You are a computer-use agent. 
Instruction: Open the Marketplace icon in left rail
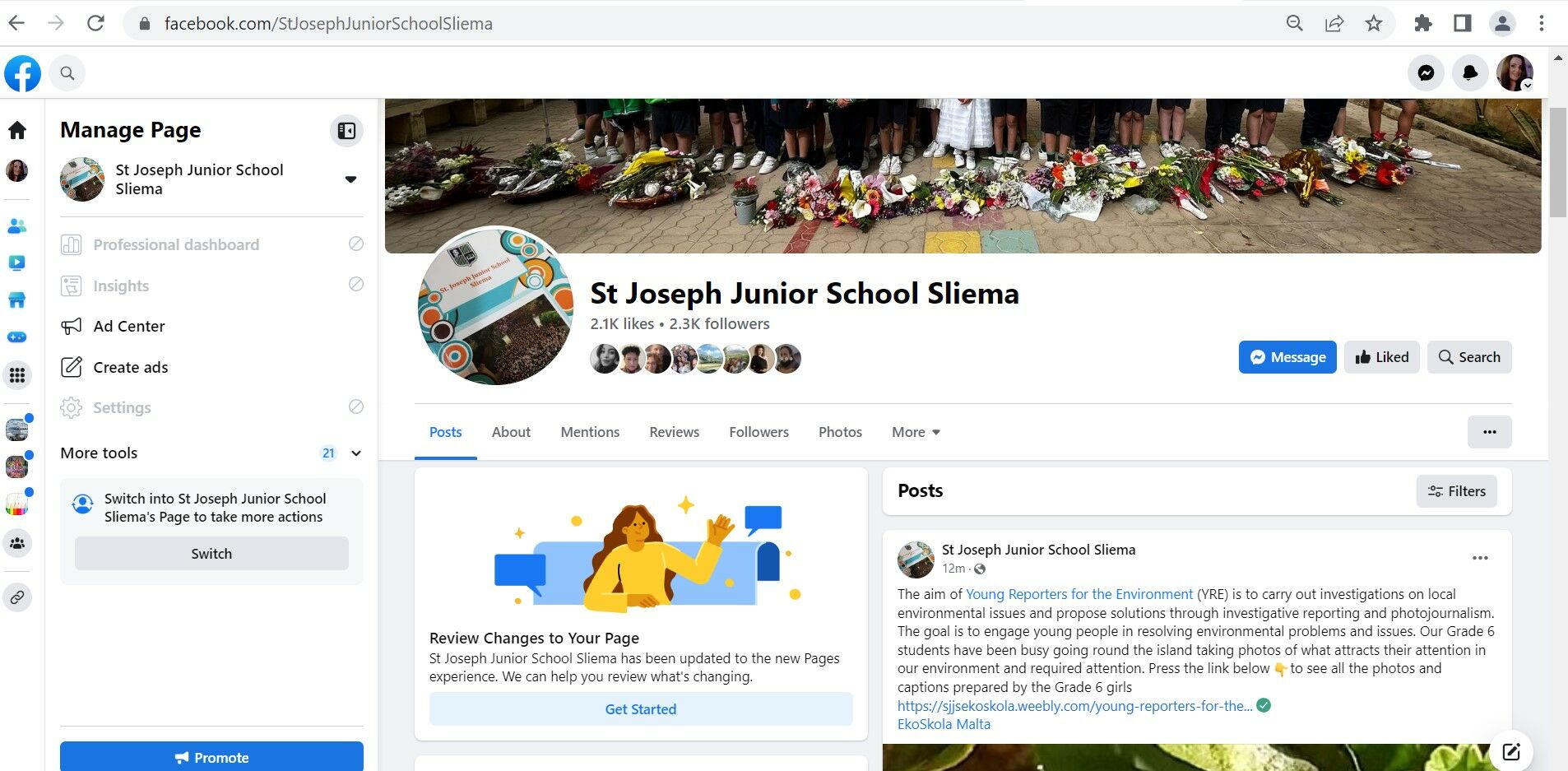coord(17,300)
